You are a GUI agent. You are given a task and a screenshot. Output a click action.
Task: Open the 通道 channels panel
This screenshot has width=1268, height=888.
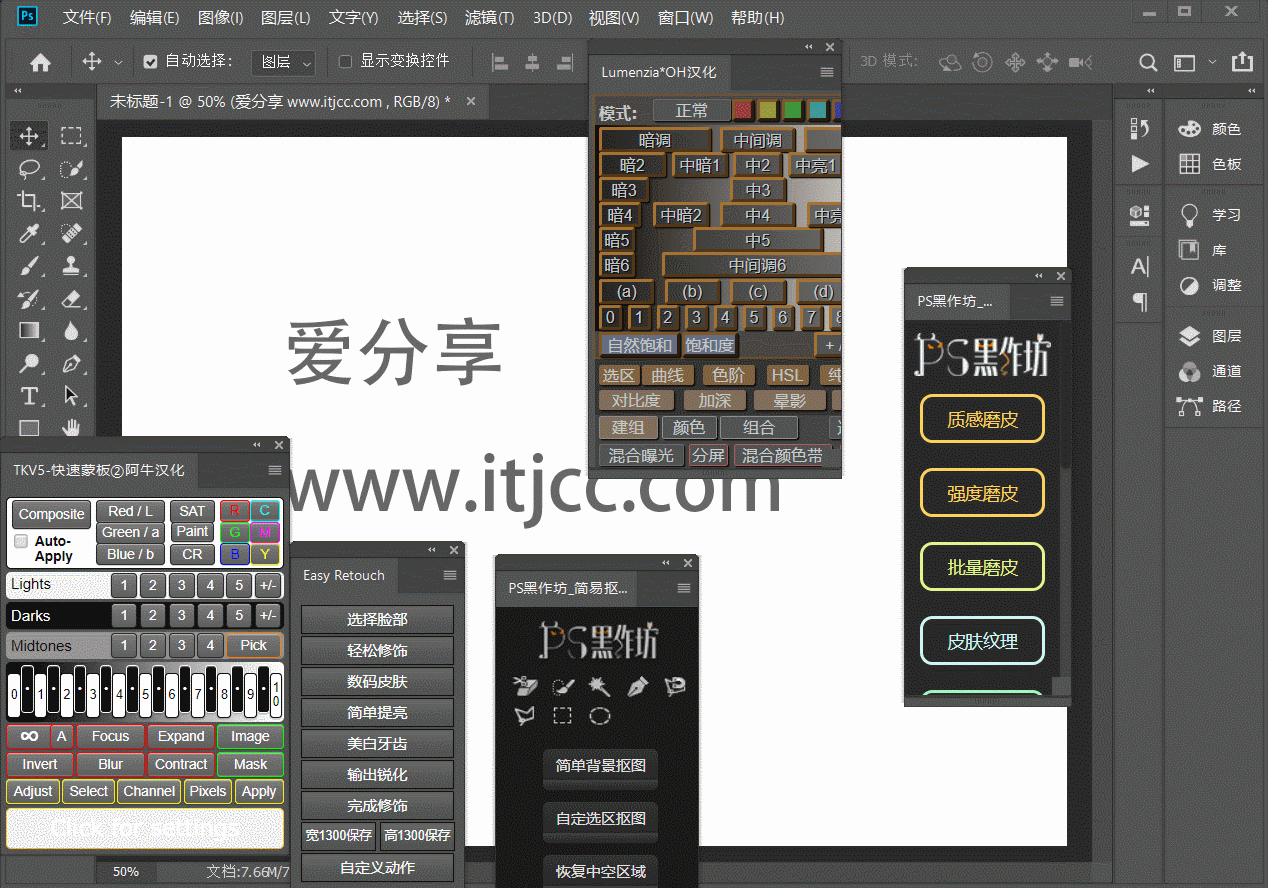pyautogui.click(x=1211, y=371)
